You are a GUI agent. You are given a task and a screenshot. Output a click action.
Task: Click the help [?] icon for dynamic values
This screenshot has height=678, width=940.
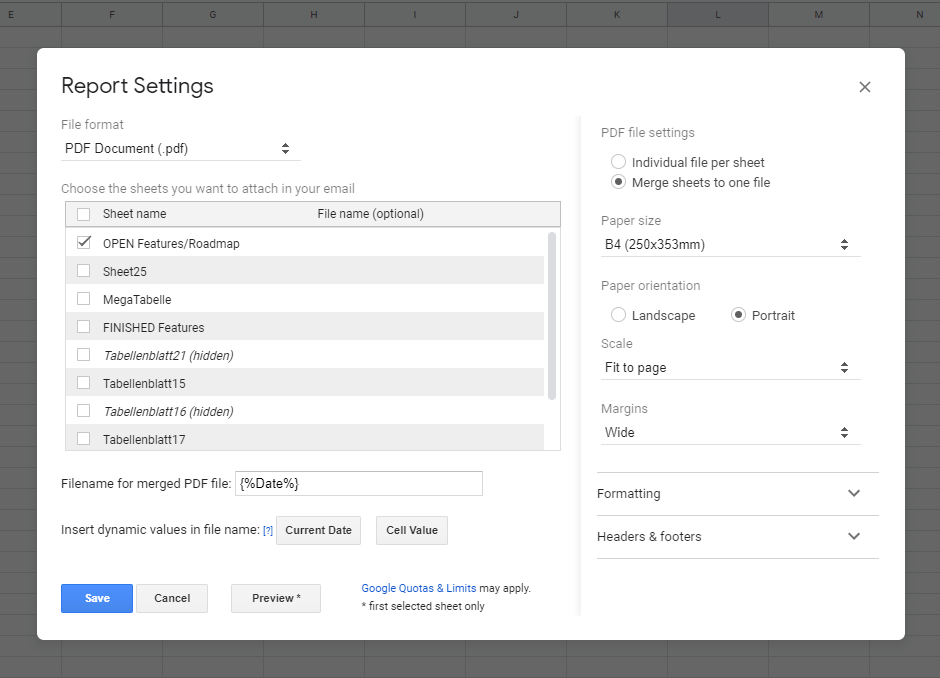click(267, 531)
